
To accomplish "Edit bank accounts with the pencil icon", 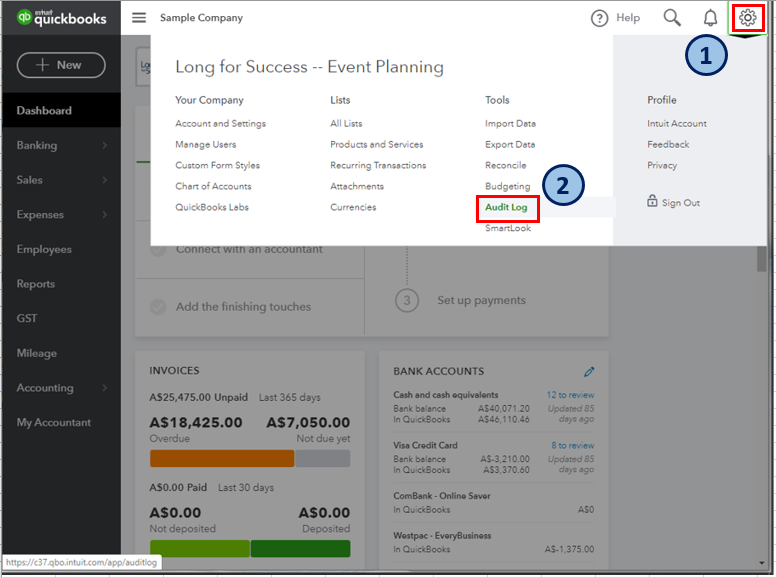I will point(590,371).
